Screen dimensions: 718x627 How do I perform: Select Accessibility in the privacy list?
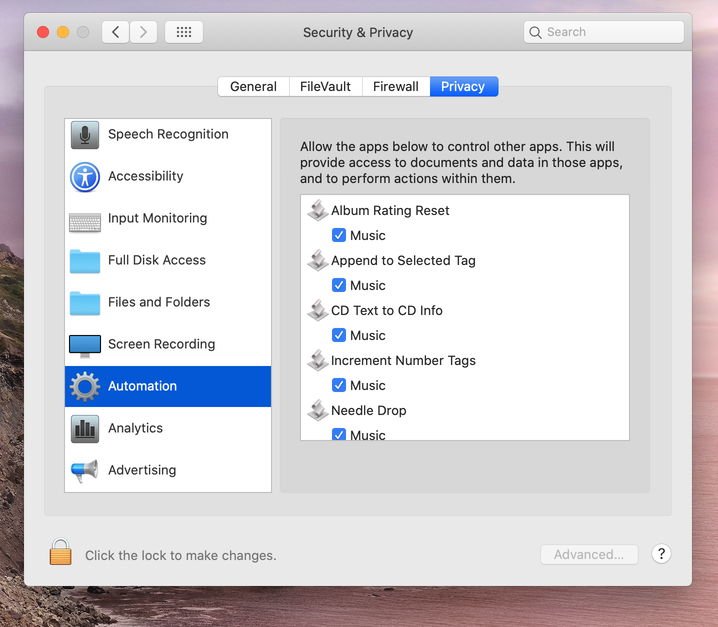point(168,177)
